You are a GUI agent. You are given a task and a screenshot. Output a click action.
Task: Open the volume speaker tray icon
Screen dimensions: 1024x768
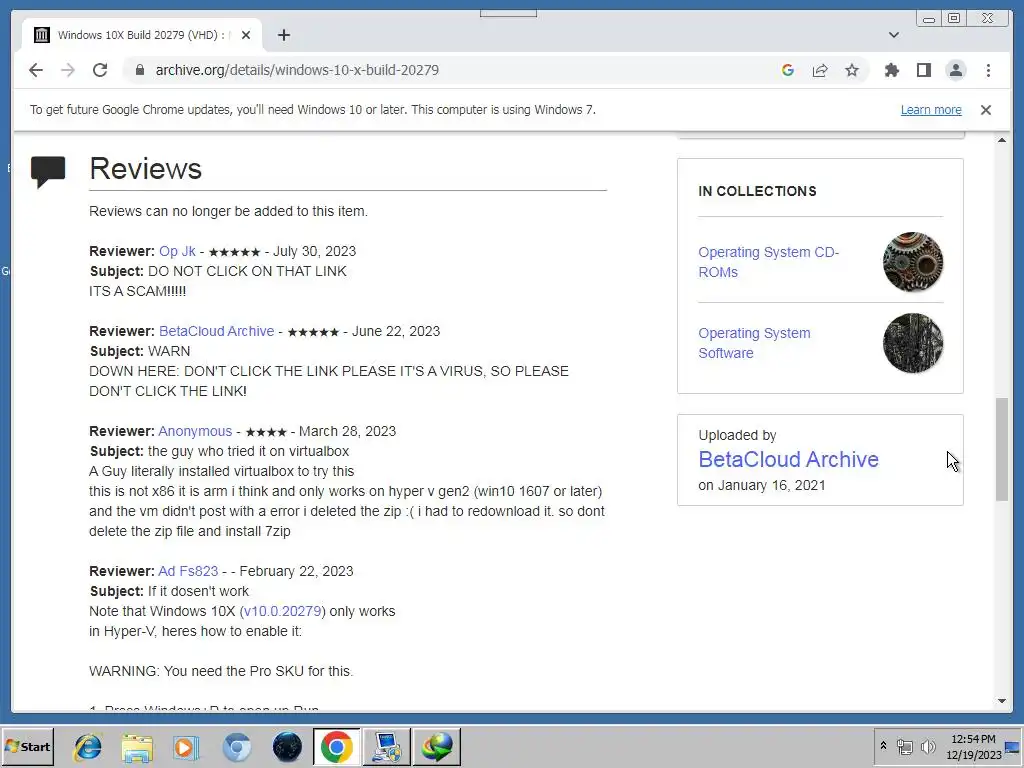927,746
